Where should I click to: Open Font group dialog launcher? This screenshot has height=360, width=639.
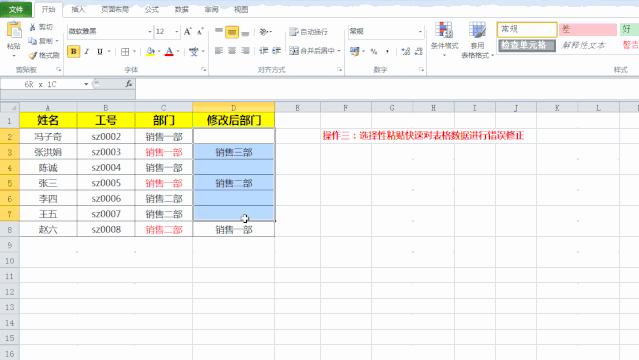(203, 70)
